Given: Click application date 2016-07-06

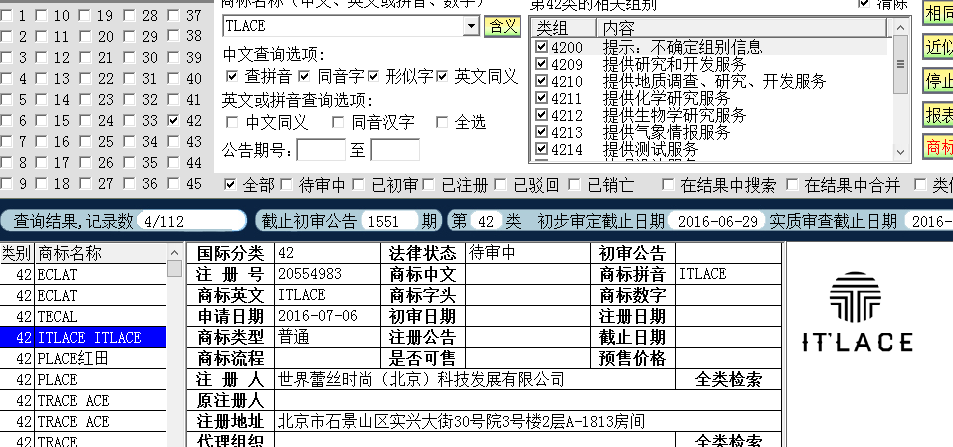Looking at the screenshot, I should tap(318, 316).
